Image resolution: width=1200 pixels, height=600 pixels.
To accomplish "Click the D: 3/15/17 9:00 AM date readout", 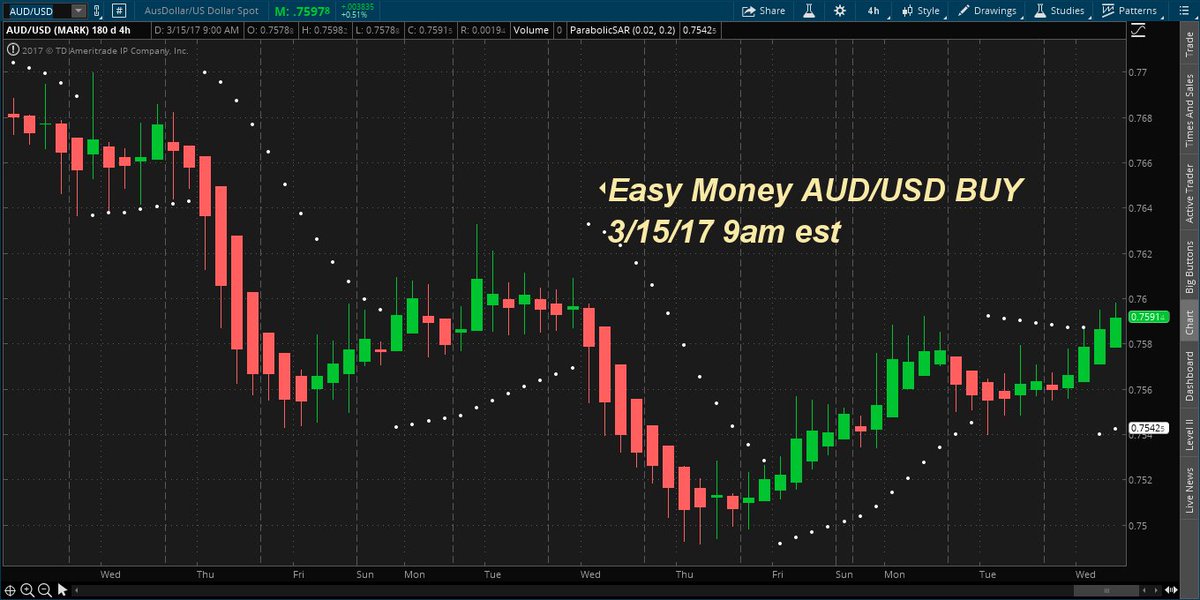I will pos(197,31).
